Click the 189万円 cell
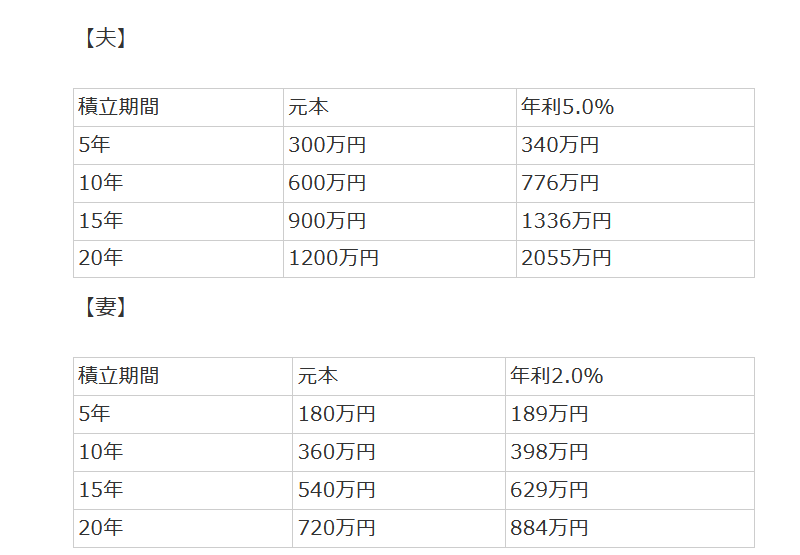Image resolution: width=800 pixels, height=555 pixels. [549, 414]
